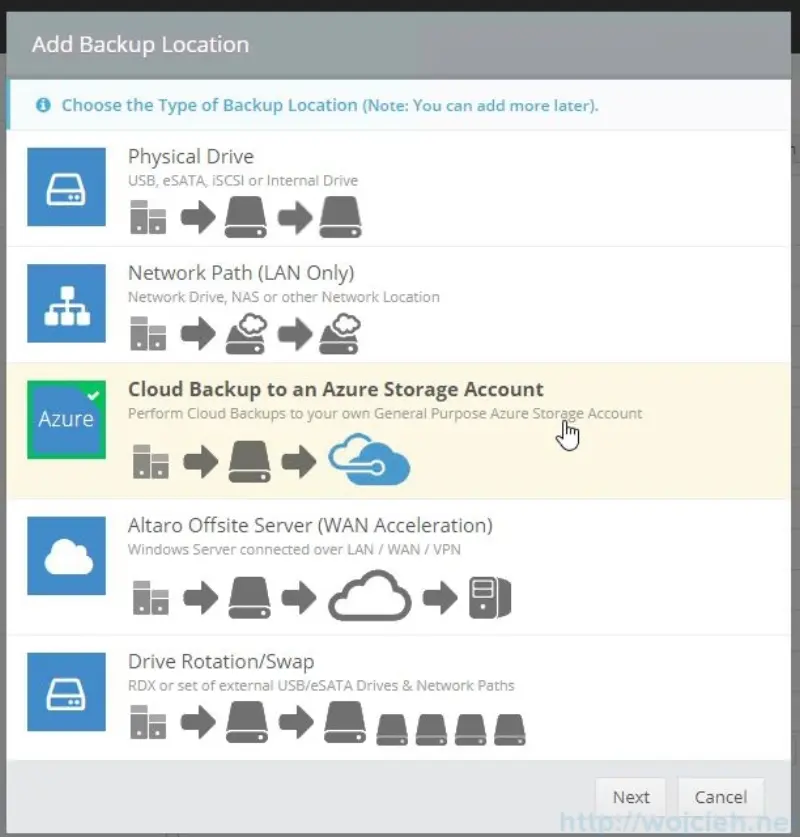The image size is (800, 837).
Task: Select the Drive Rotation/Swap option
Action: point(221,661)
